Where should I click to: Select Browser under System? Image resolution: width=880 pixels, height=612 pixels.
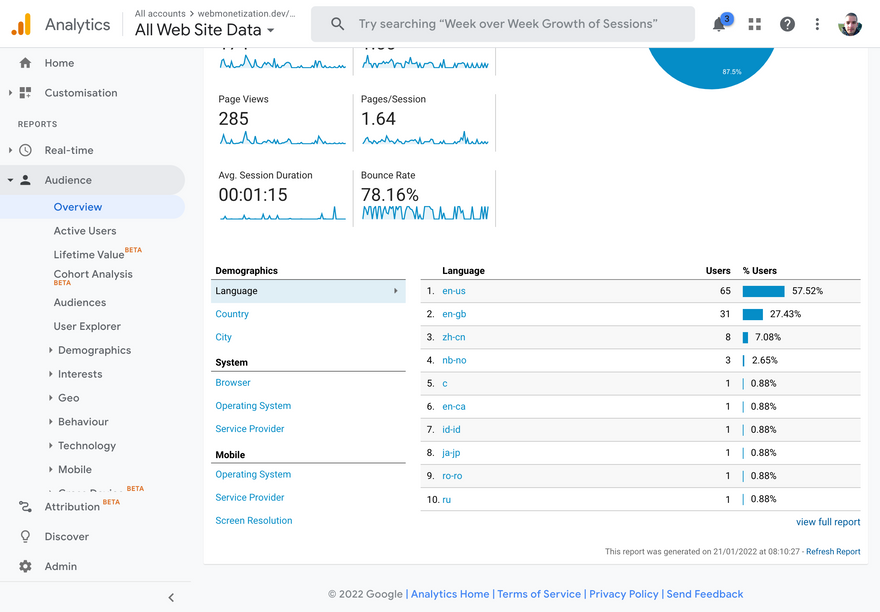click(233, 383)
